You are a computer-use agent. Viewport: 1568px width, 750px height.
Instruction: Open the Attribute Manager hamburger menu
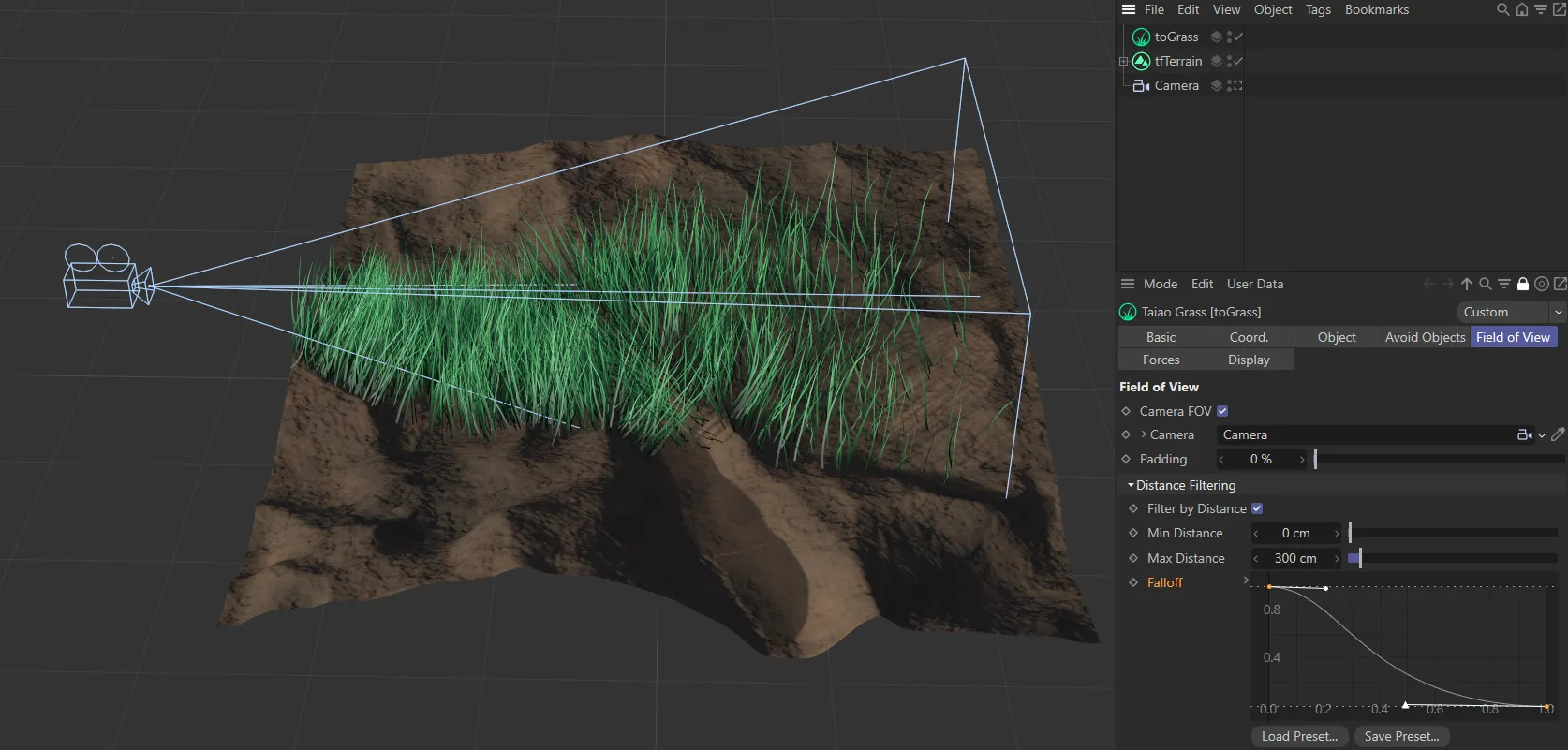pyautogui.click(x=1128, y=284)
